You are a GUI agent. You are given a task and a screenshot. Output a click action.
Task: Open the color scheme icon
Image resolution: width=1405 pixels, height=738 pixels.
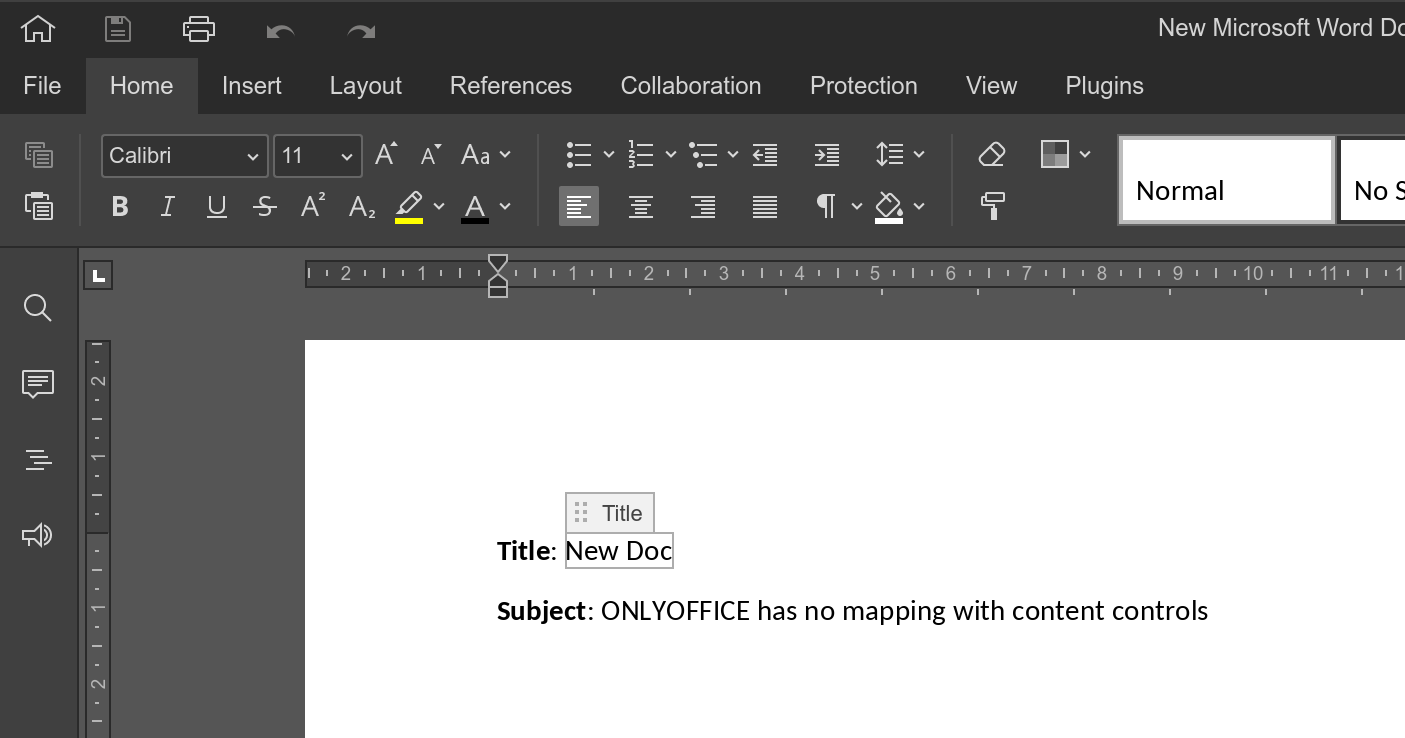click(1055, 154)
